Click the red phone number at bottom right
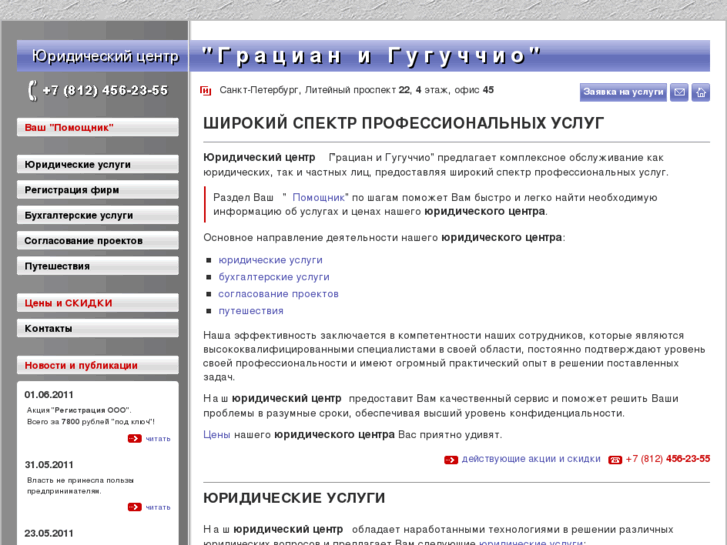Image resolution: width=727 pixels, height=545 pixels. pos(668,459)
